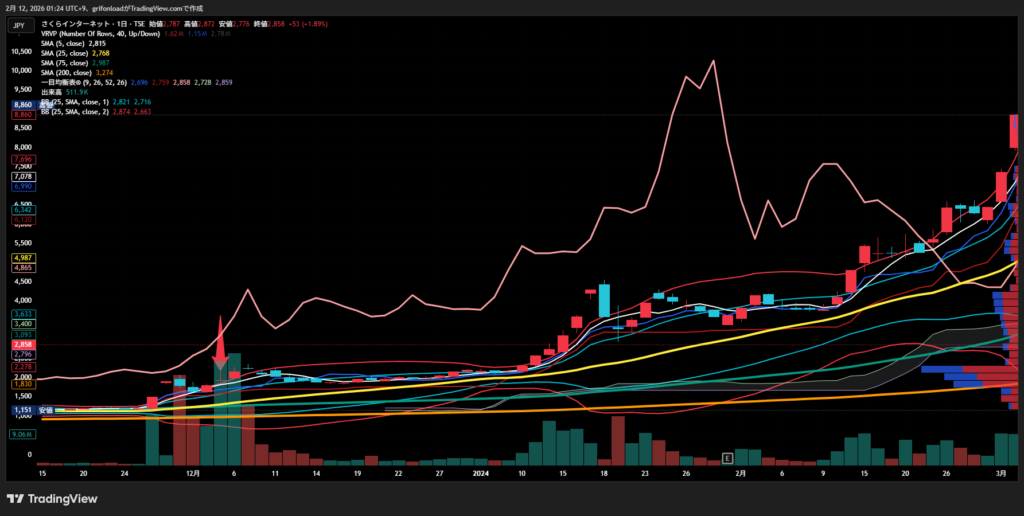Click the earnings 'E' marker on timeline
This screenshot has width=1024, height=516.
click(x=727, y=458)
